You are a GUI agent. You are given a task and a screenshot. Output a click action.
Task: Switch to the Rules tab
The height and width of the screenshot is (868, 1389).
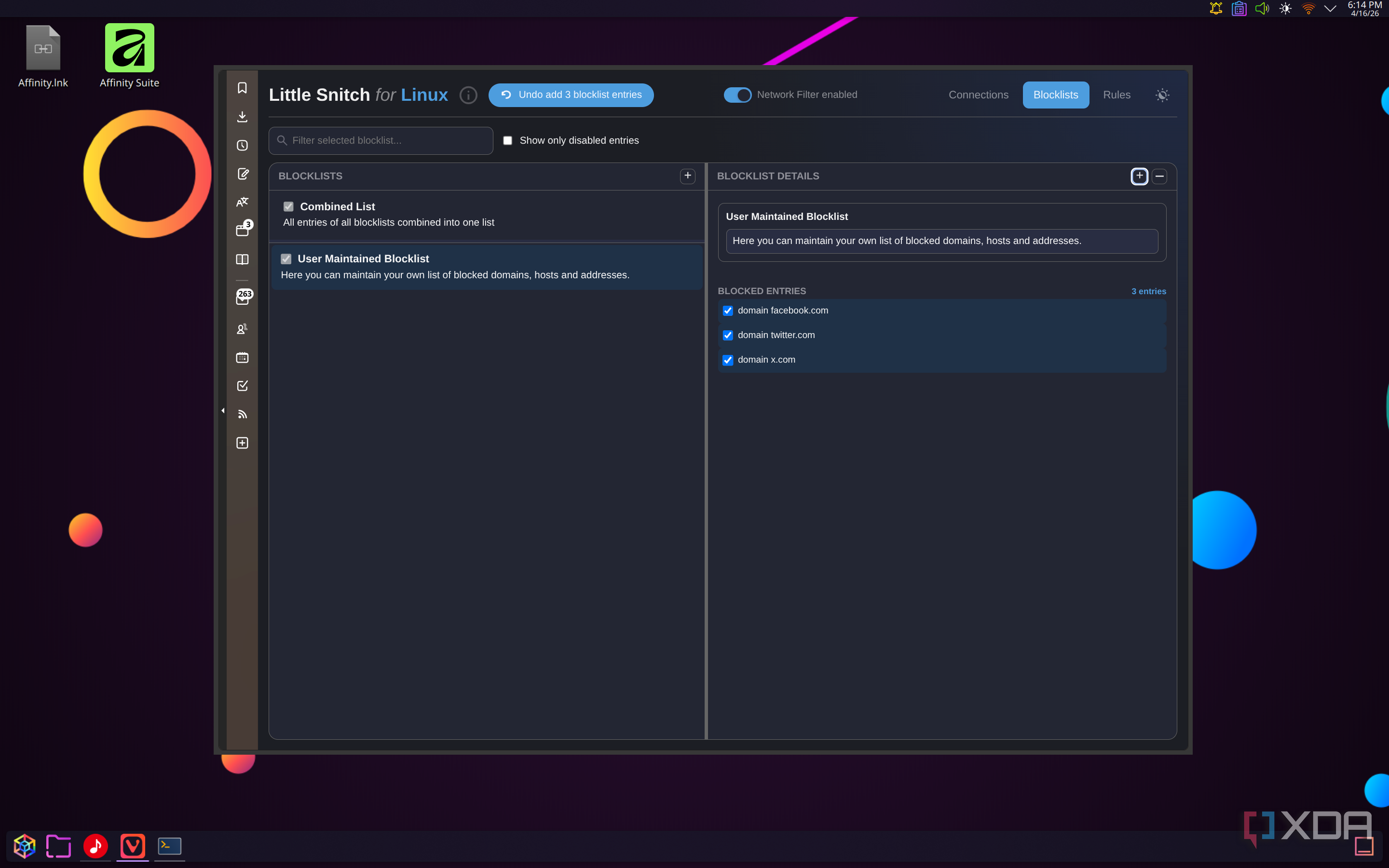pos(1117,95)
